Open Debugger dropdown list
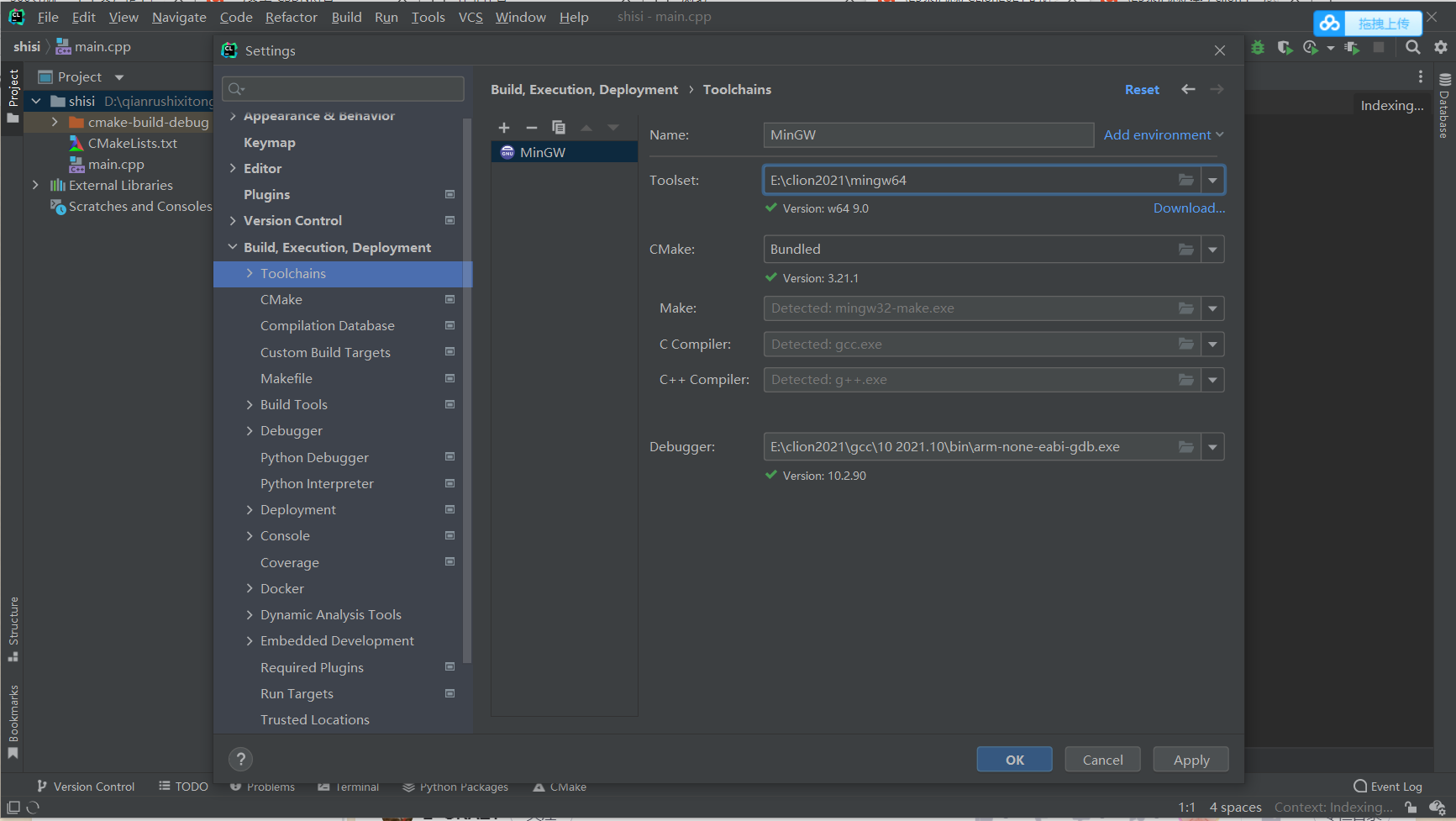This screenshot has width=1456, height=821. pos(1212,447)
